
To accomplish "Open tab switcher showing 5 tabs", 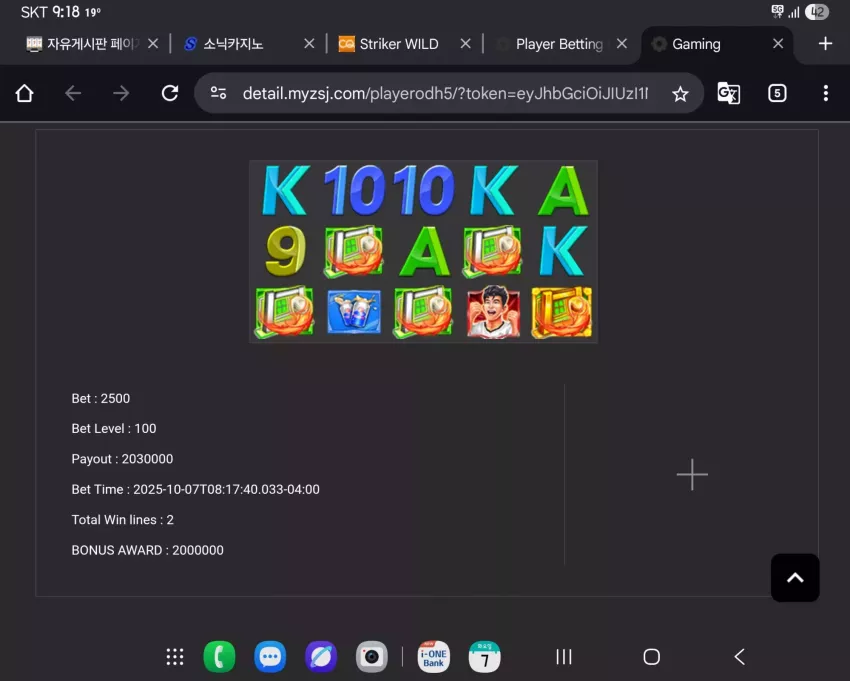I will click(777, 93).
